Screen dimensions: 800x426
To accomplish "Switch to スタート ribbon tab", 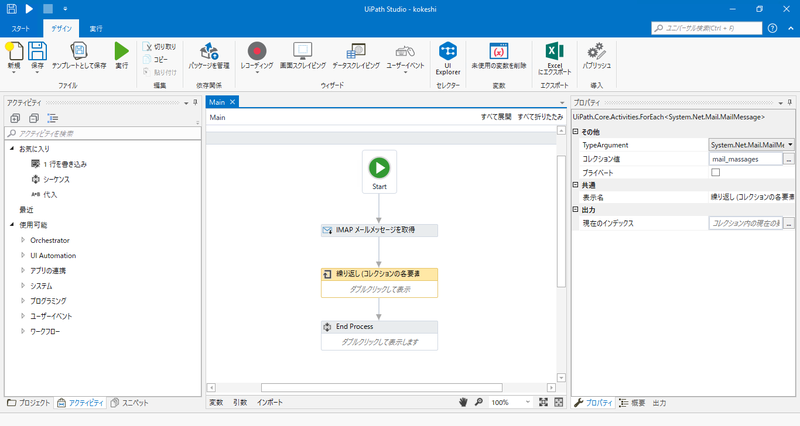I will [20, 29].
